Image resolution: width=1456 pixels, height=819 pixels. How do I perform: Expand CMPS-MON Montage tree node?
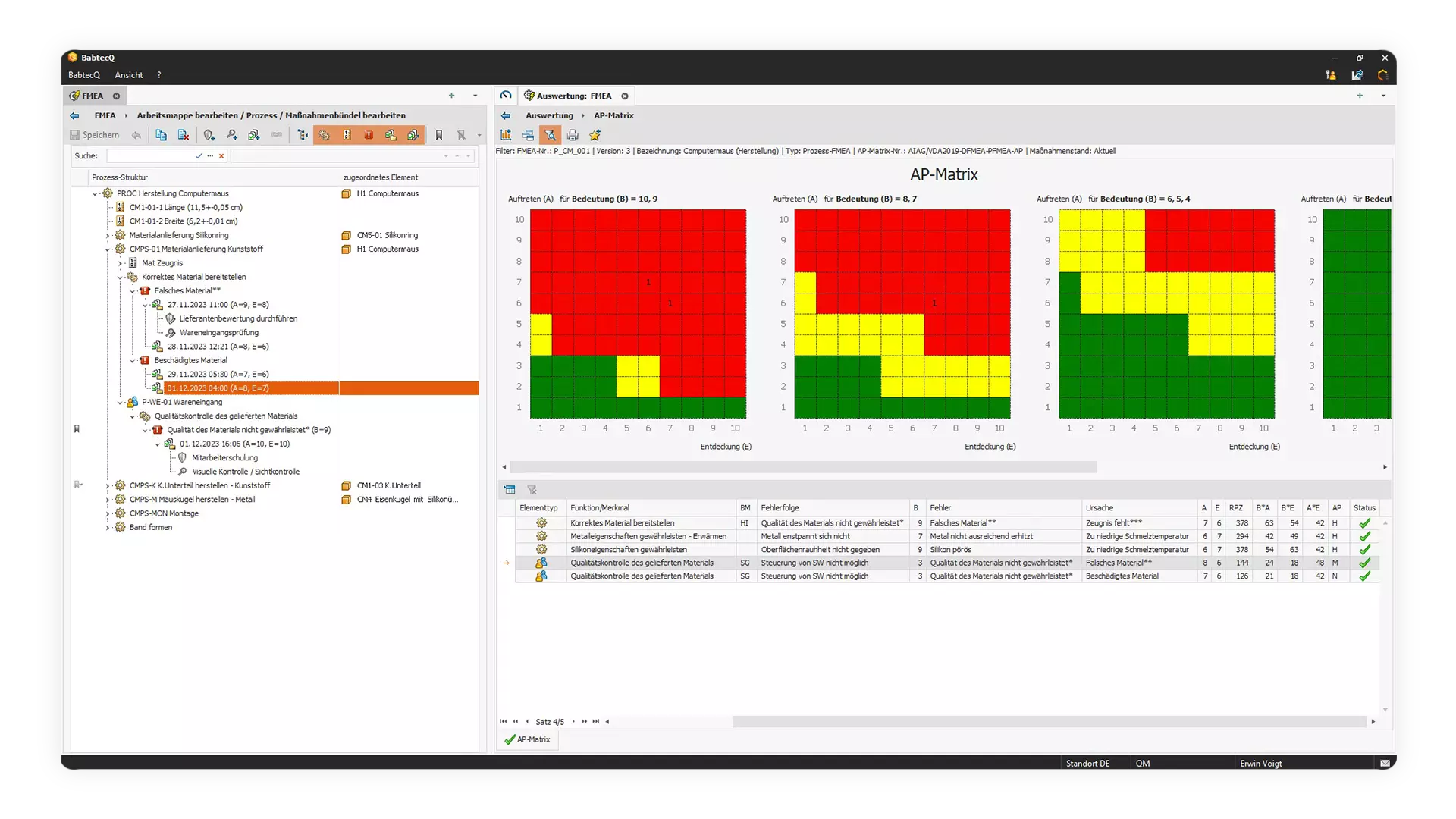coord(108,514)
